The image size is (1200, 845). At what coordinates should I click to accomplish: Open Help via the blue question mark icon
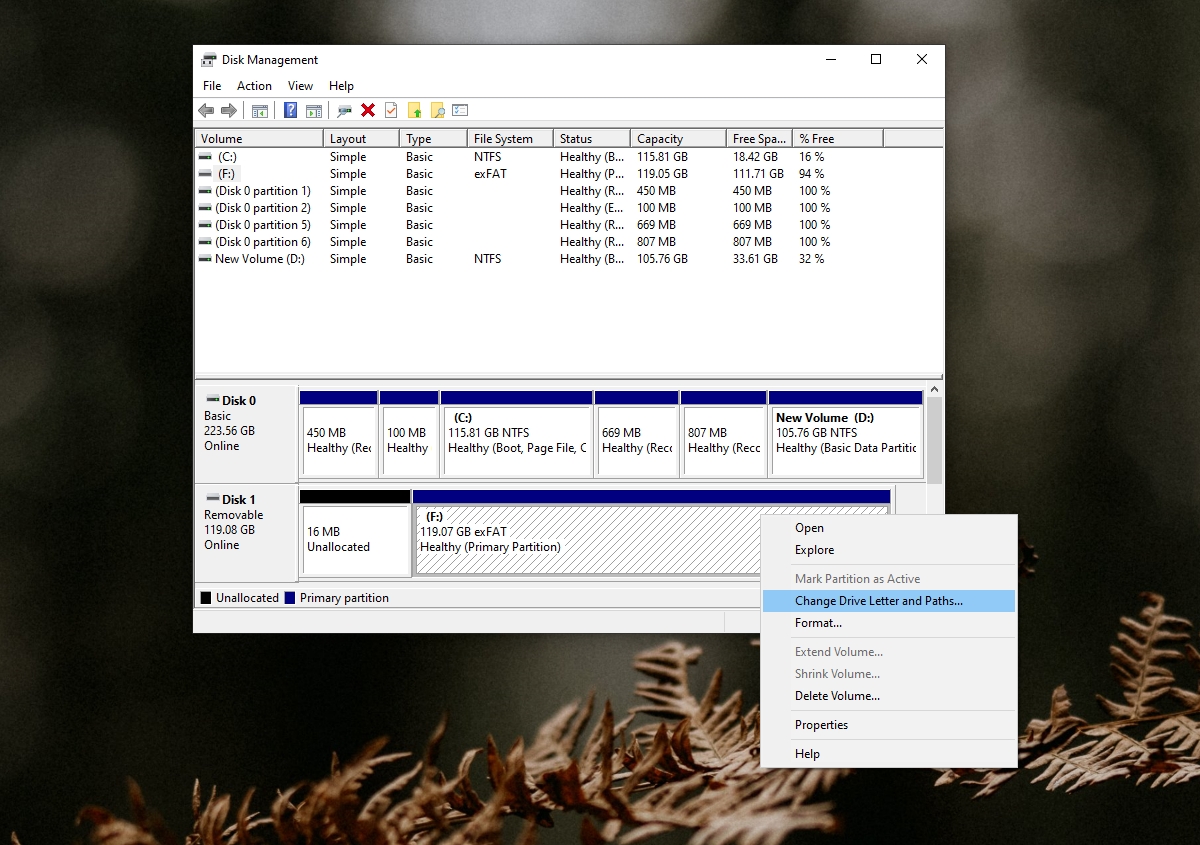click(x=290, y=110)
